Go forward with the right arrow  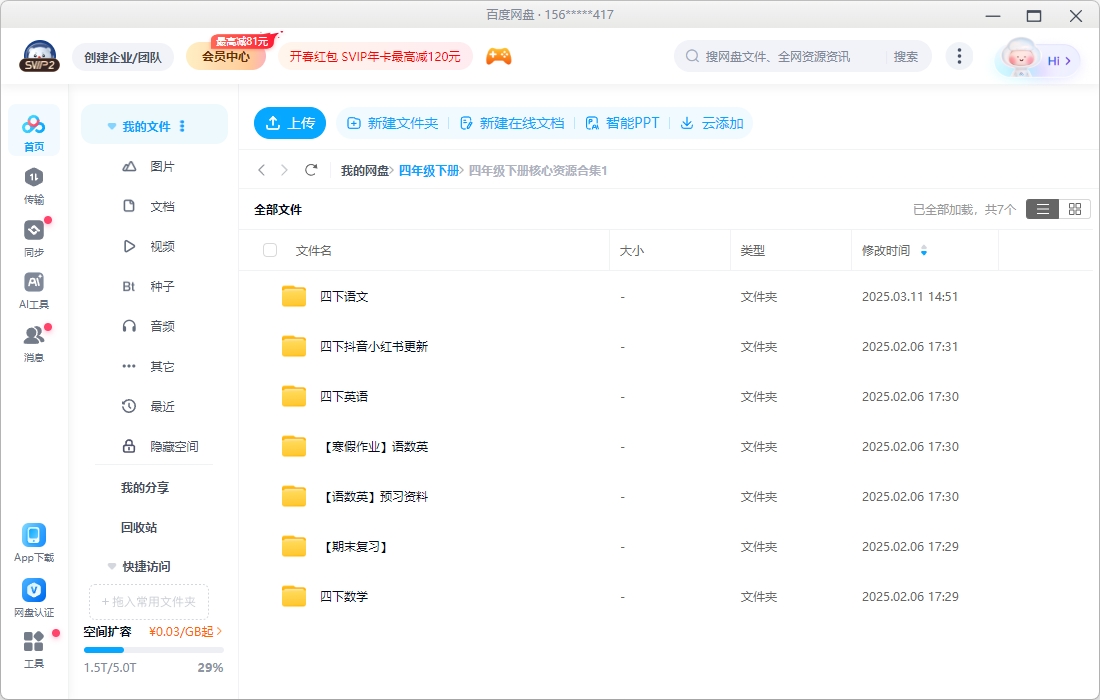point(284,170)
